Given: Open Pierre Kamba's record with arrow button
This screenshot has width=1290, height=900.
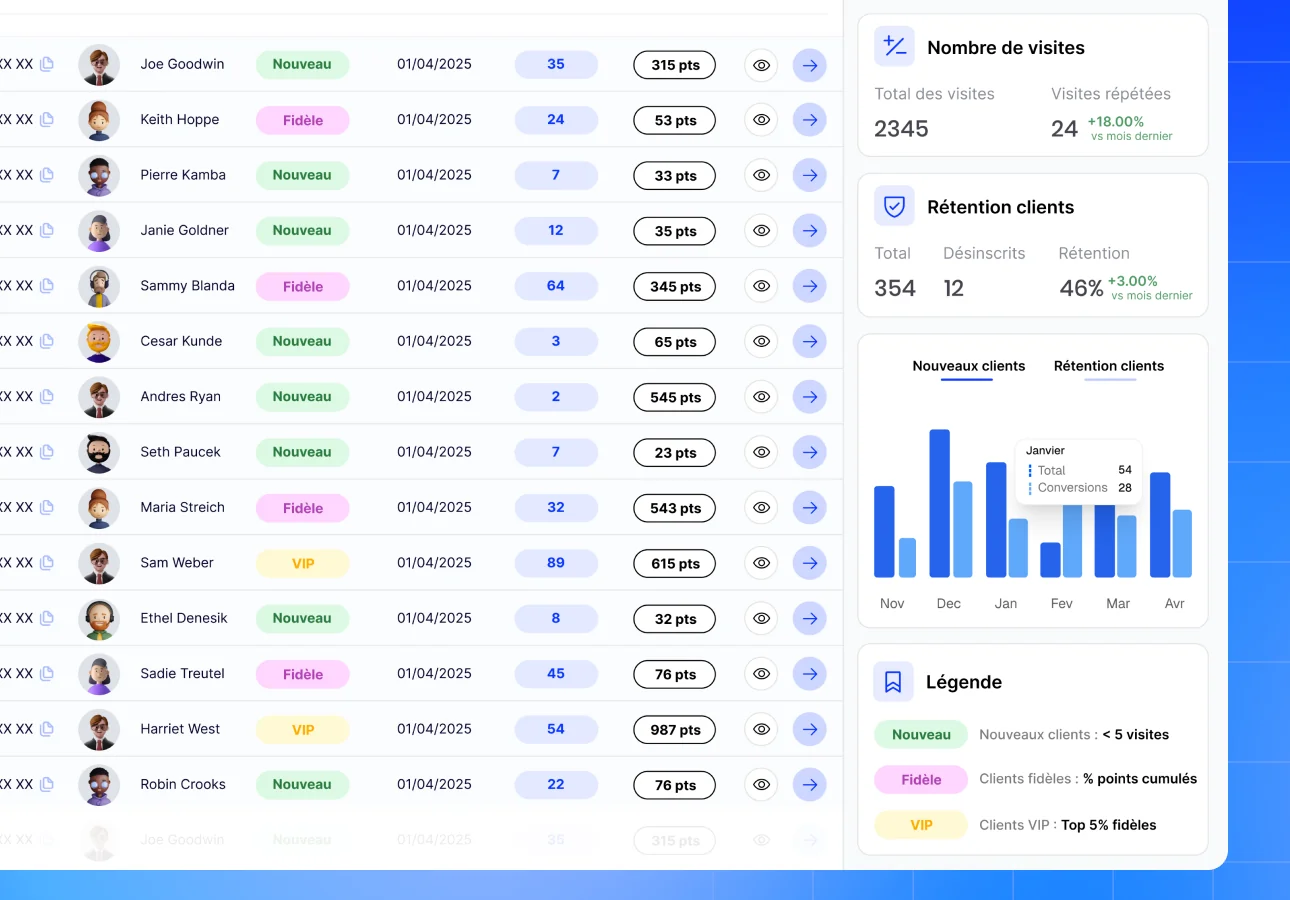Looking at the screenshot, I should click(x=810, y=176).
